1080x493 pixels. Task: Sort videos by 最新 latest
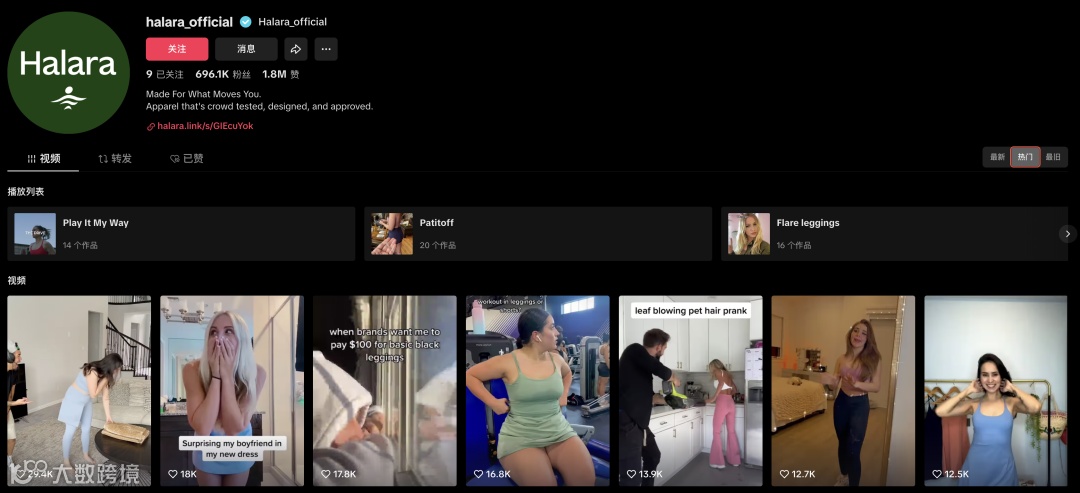(997, 157)
